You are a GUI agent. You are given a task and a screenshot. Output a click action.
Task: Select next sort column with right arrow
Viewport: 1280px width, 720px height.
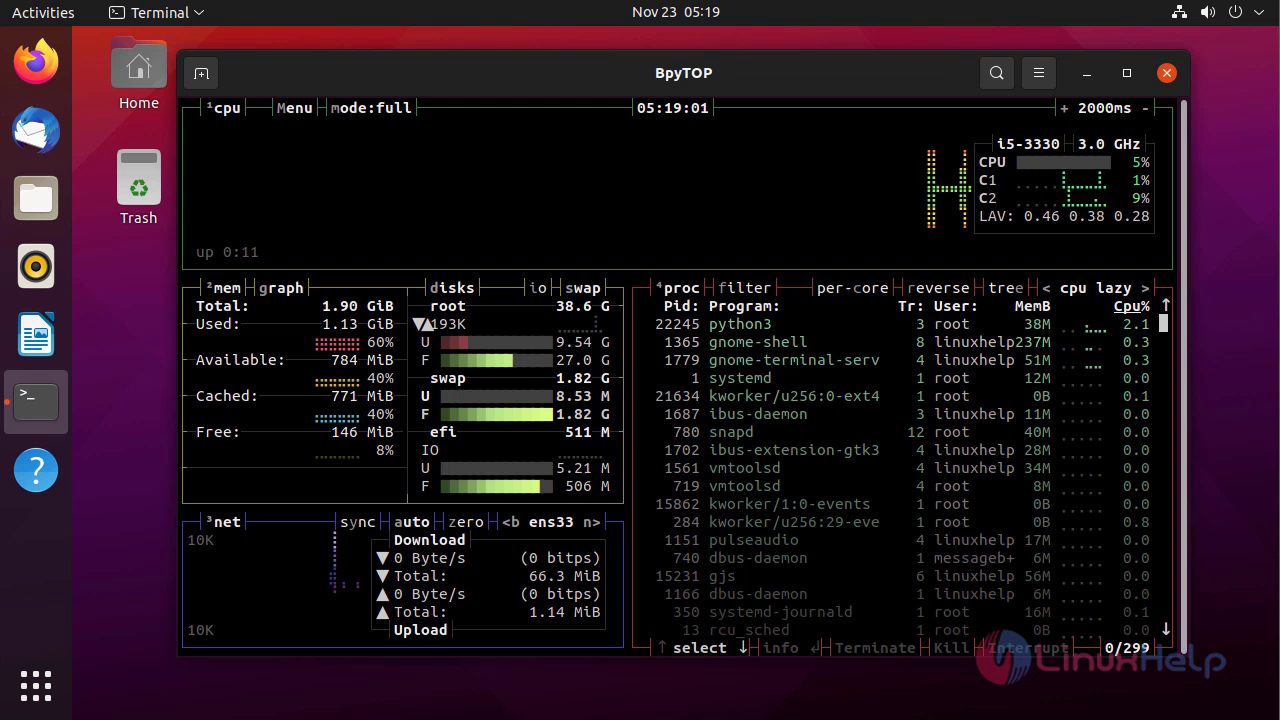pyautogui.click(x=1145, y=288)
